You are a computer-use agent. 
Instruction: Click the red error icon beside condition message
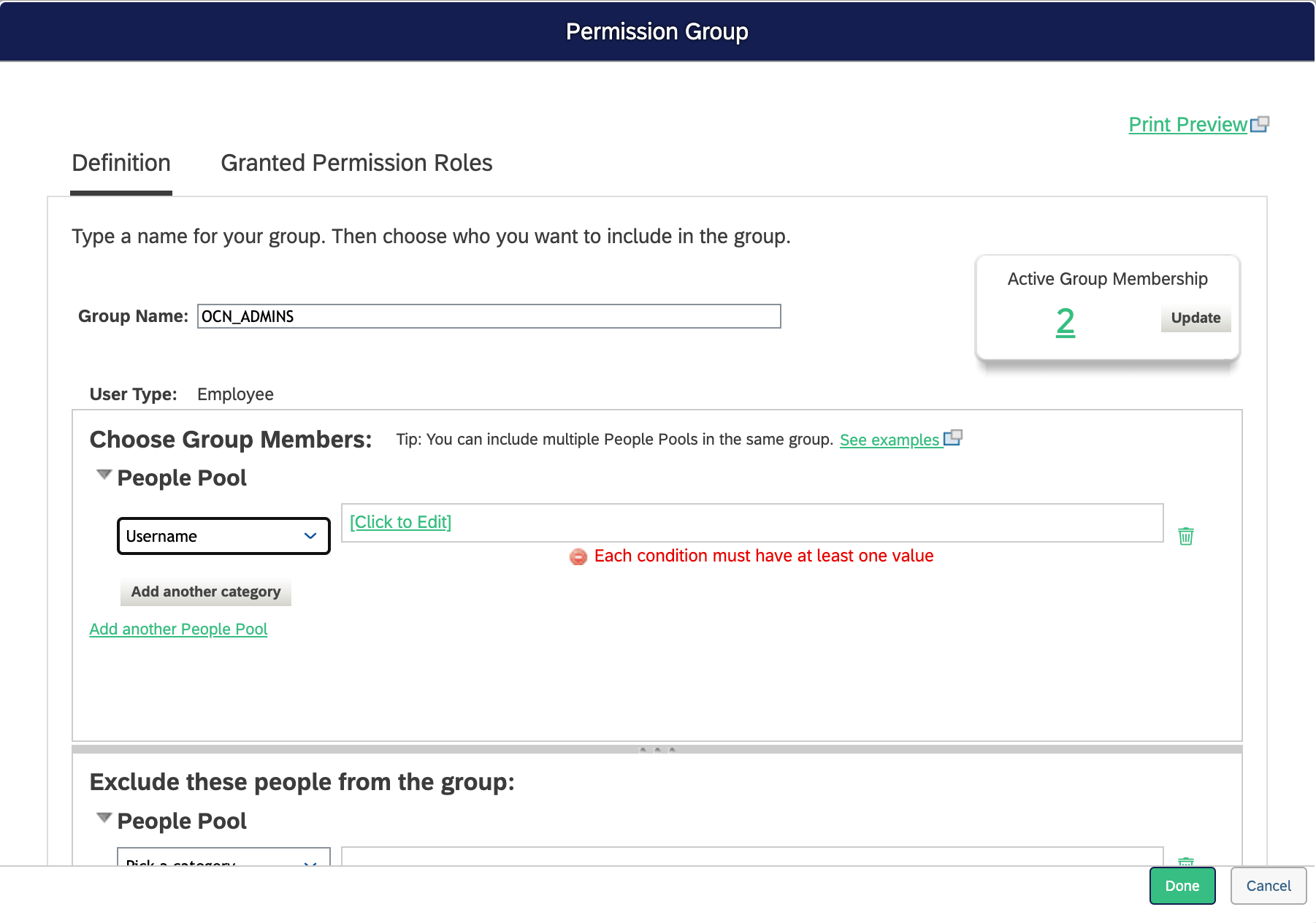578,557
